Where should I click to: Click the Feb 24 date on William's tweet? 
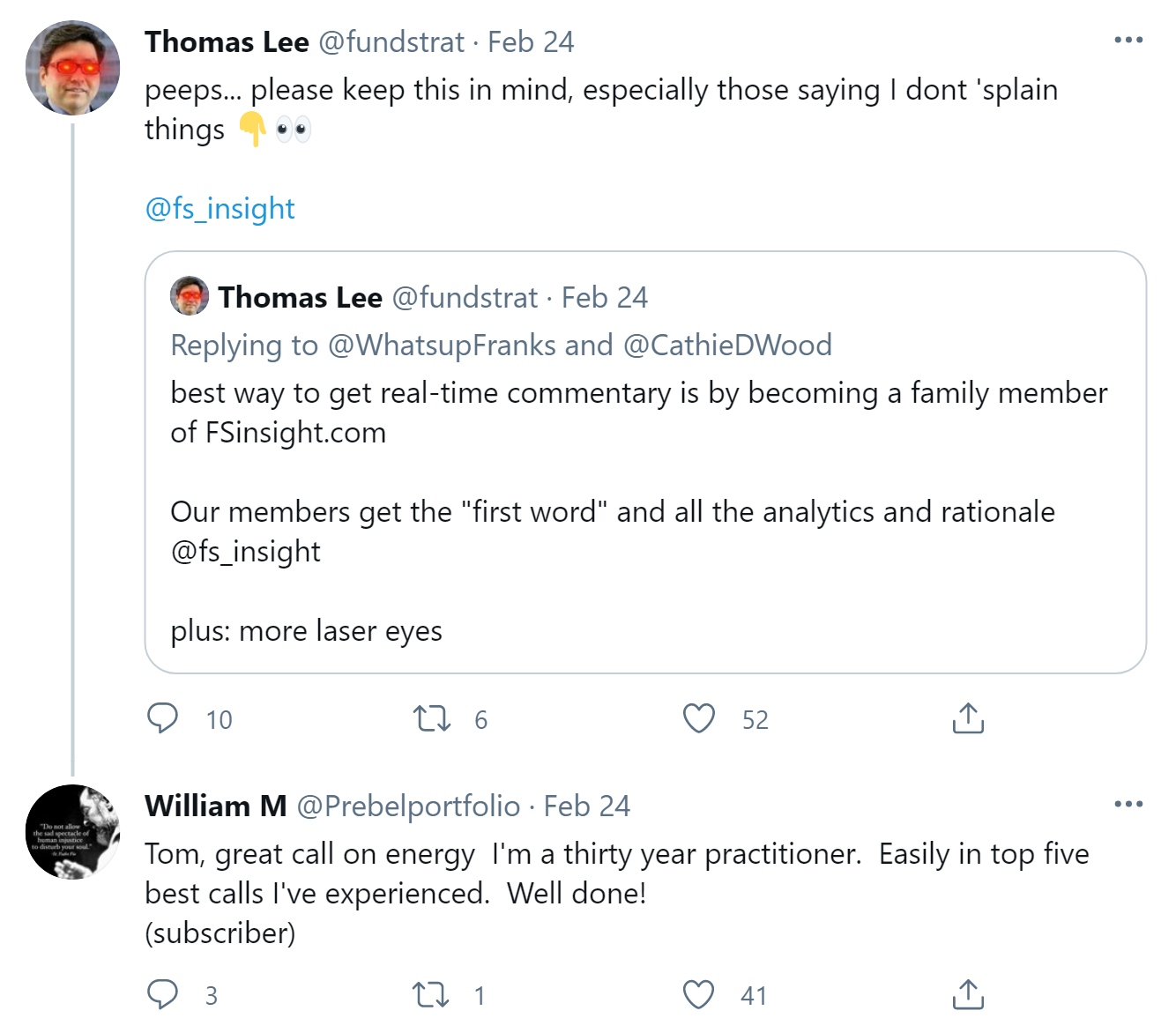click(x=587, y=806)
